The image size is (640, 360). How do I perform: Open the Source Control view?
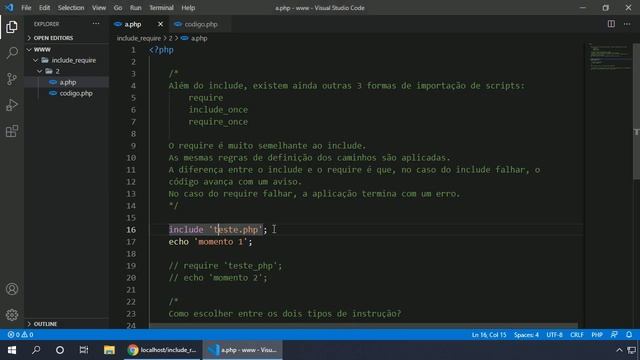pos(12,79)
